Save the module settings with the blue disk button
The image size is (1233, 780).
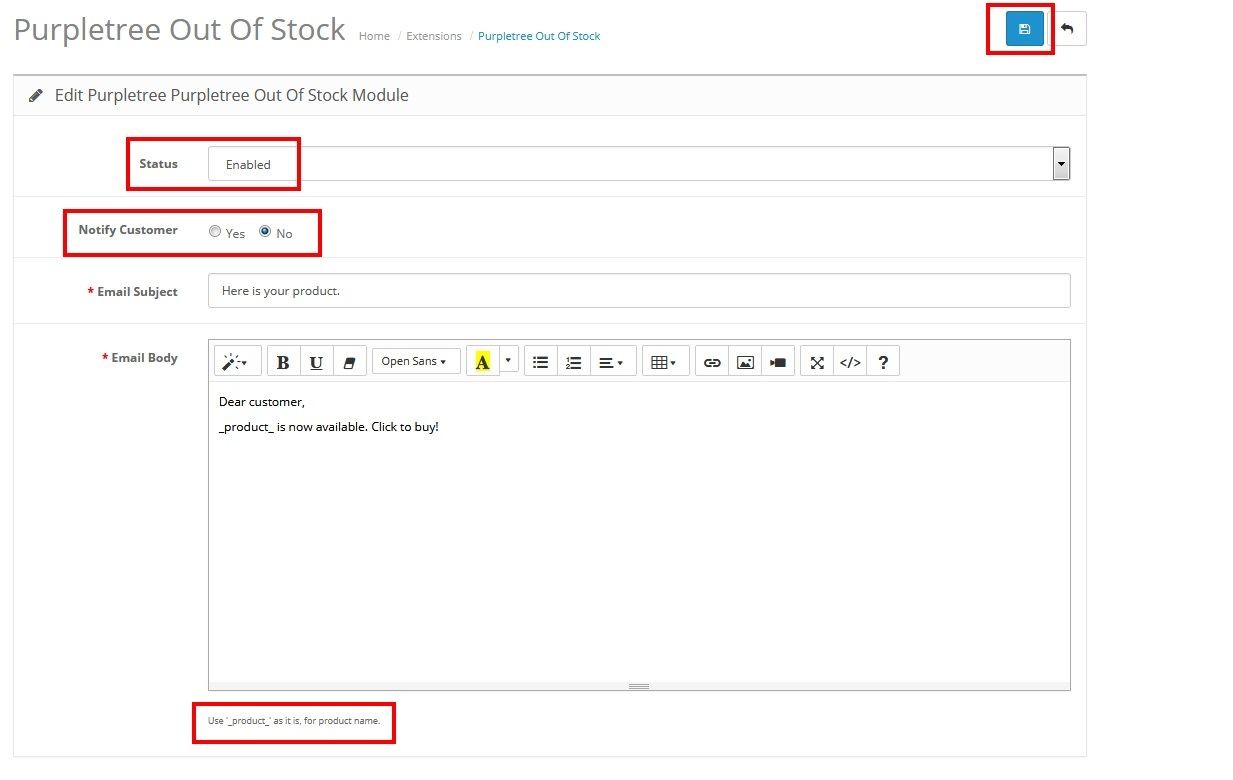click(1024, 29)
